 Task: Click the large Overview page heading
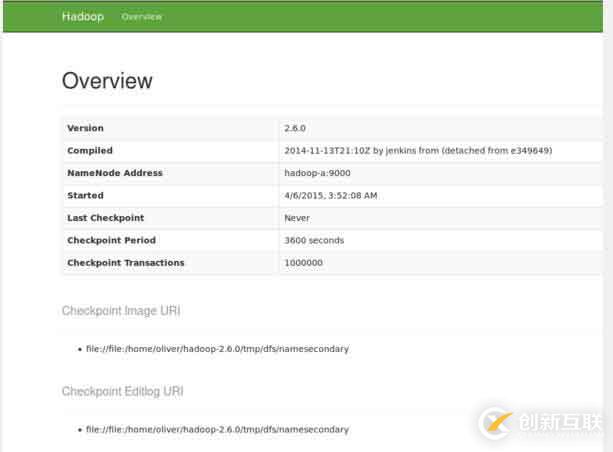107,81
